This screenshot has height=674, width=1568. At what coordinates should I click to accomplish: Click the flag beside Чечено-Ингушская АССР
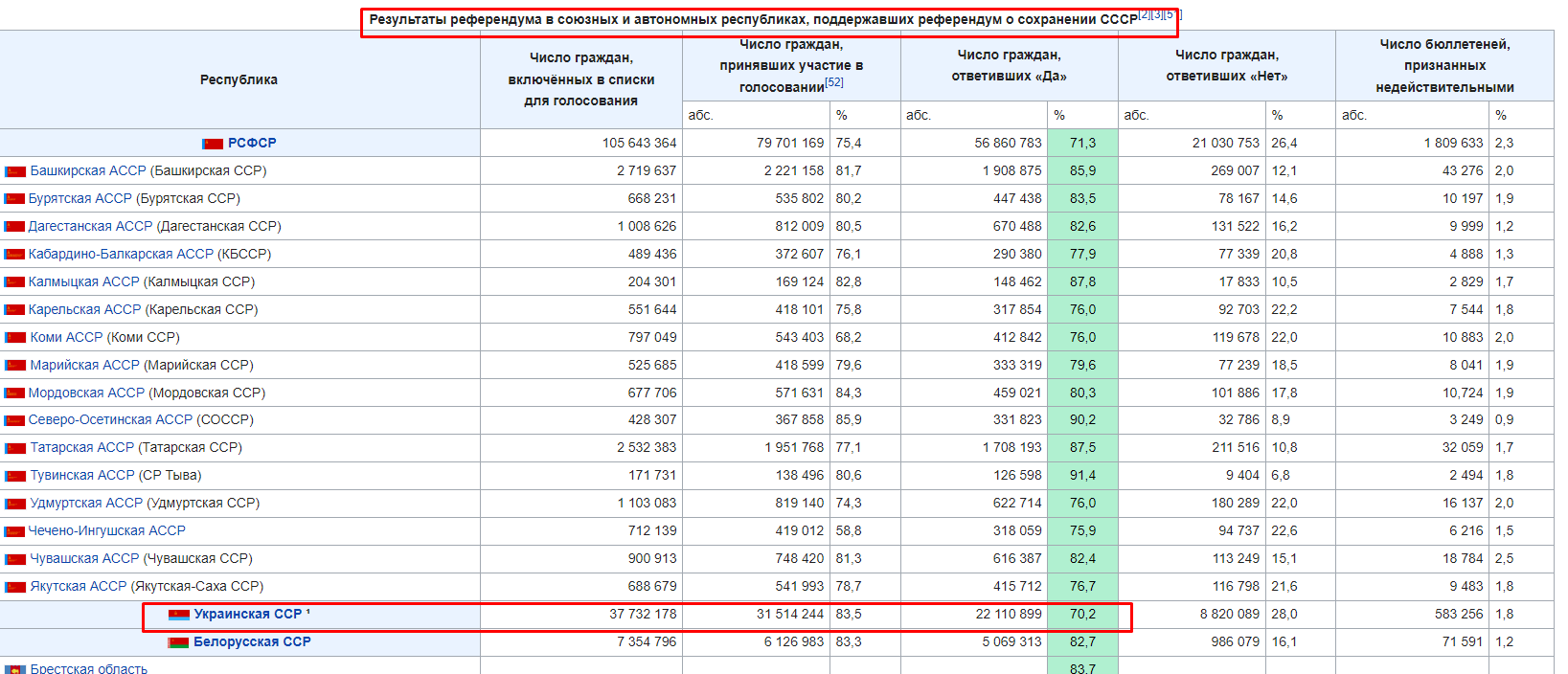pos(14,531)
